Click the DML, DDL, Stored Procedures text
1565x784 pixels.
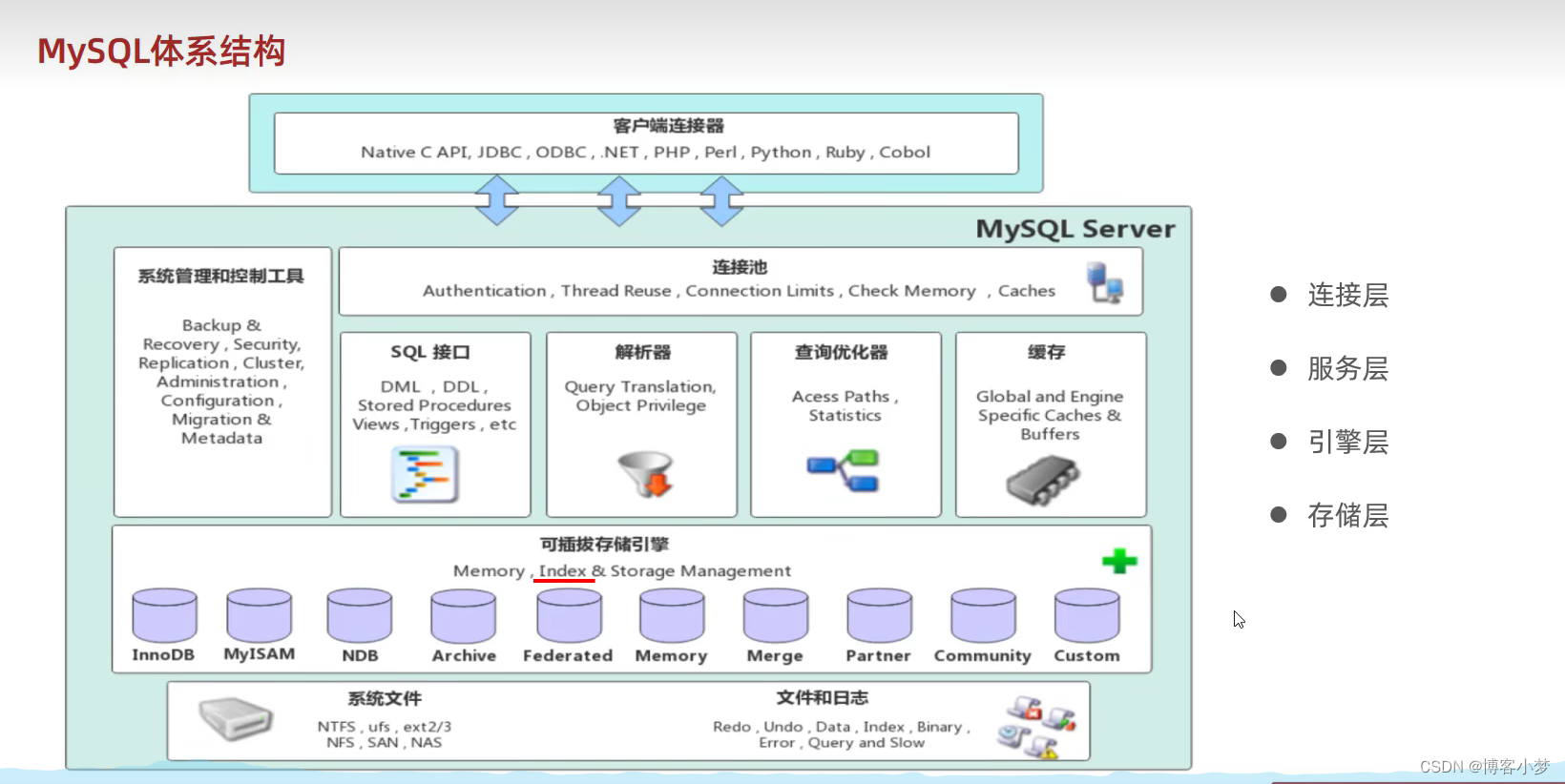click(434, 405)
